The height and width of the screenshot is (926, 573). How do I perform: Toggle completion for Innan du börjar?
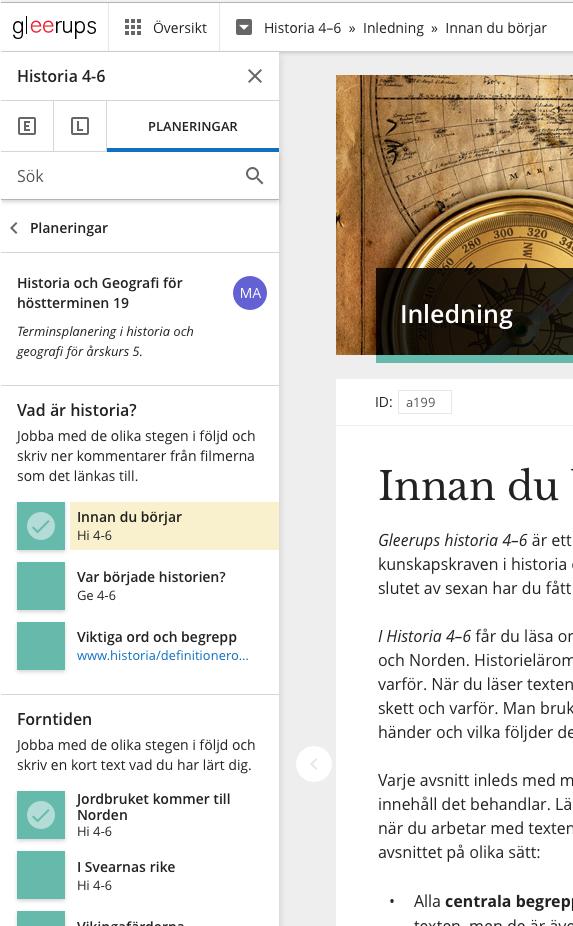coord(41,526)
